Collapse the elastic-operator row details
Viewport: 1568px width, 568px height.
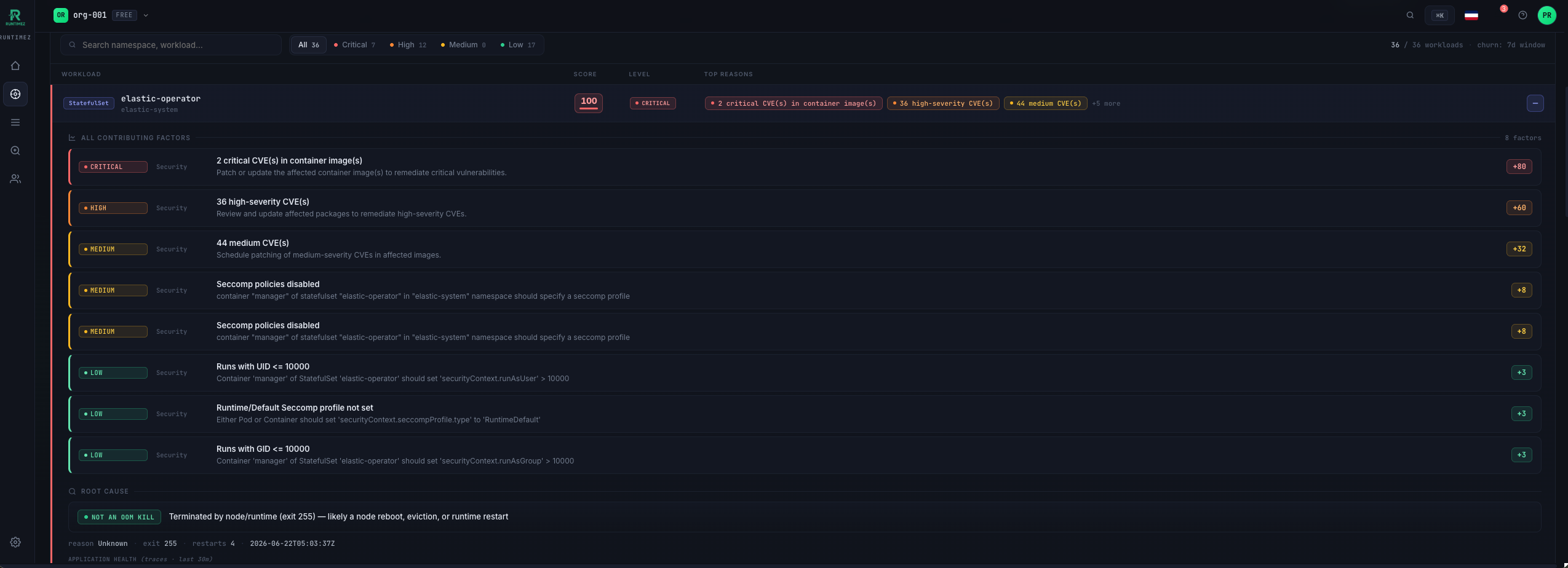(x=1535, y=103)
